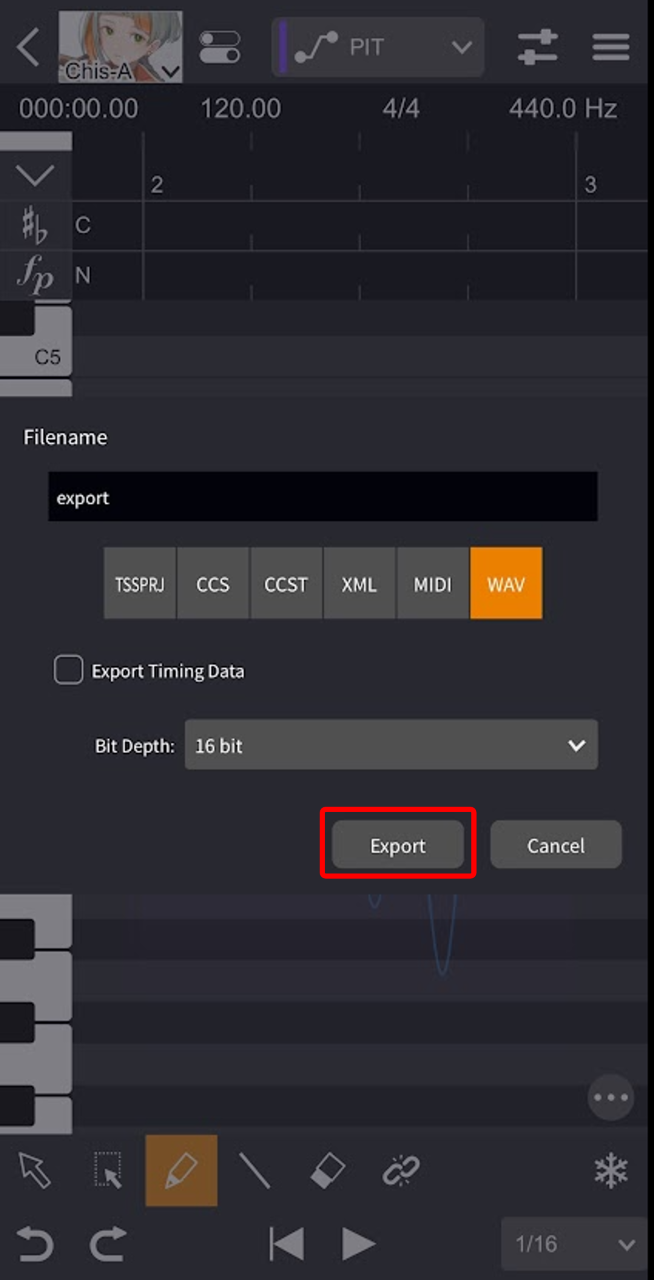This screenshot has height=1280, width=654.
Task: Select the pencil draw tool
Action: coord(181,1170)
